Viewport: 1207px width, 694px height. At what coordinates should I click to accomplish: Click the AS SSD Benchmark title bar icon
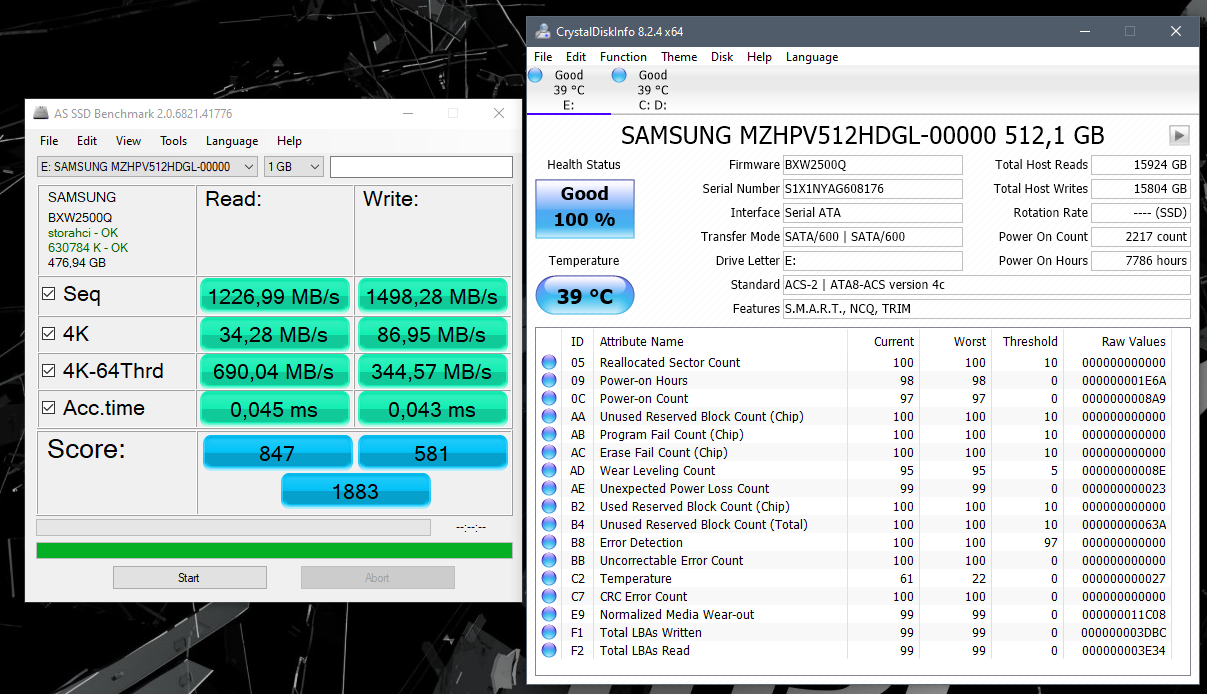pyautogui.click(x=40, y=113)
